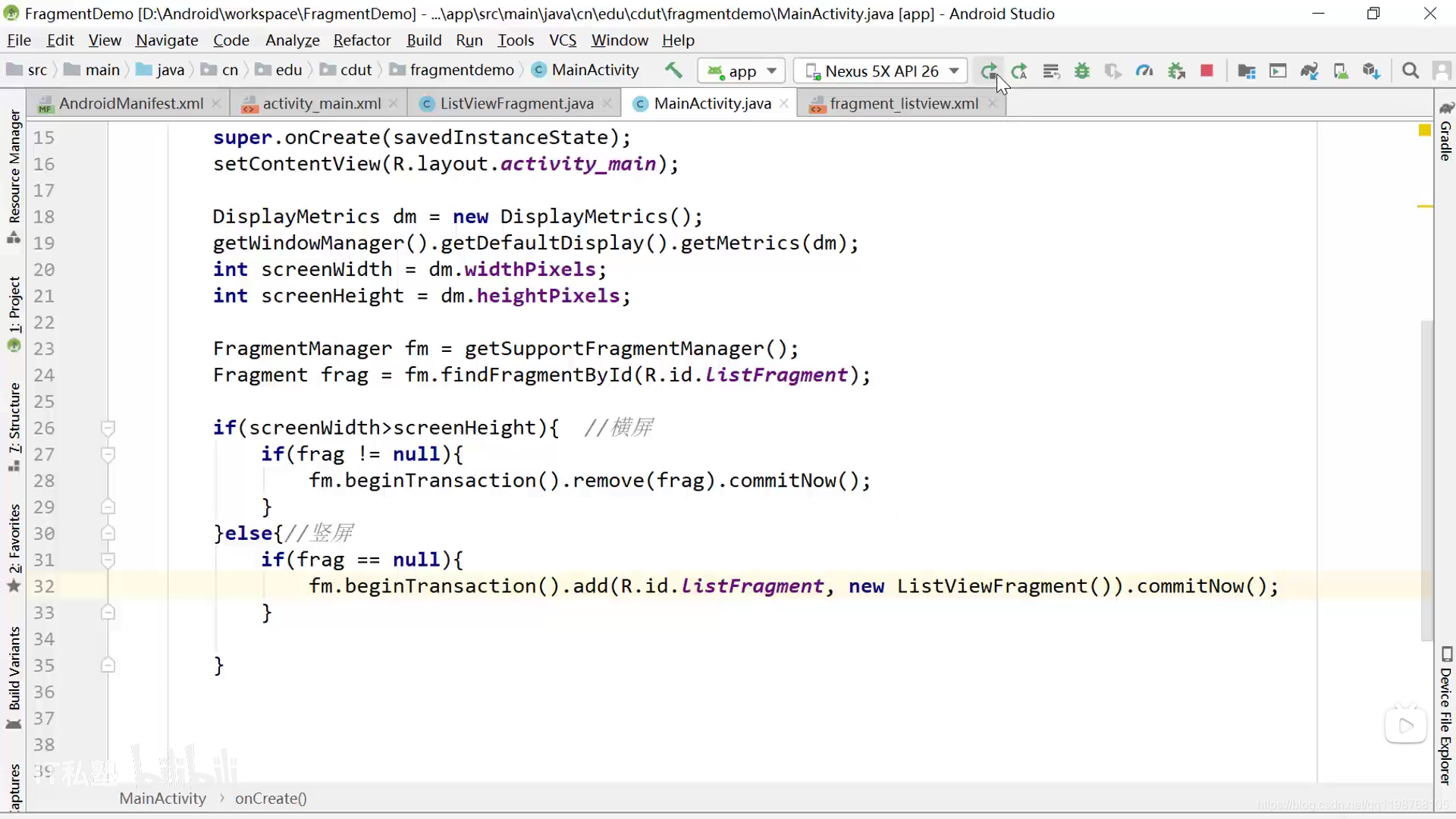Open the Analyze menu

click(x=292, y=40)
